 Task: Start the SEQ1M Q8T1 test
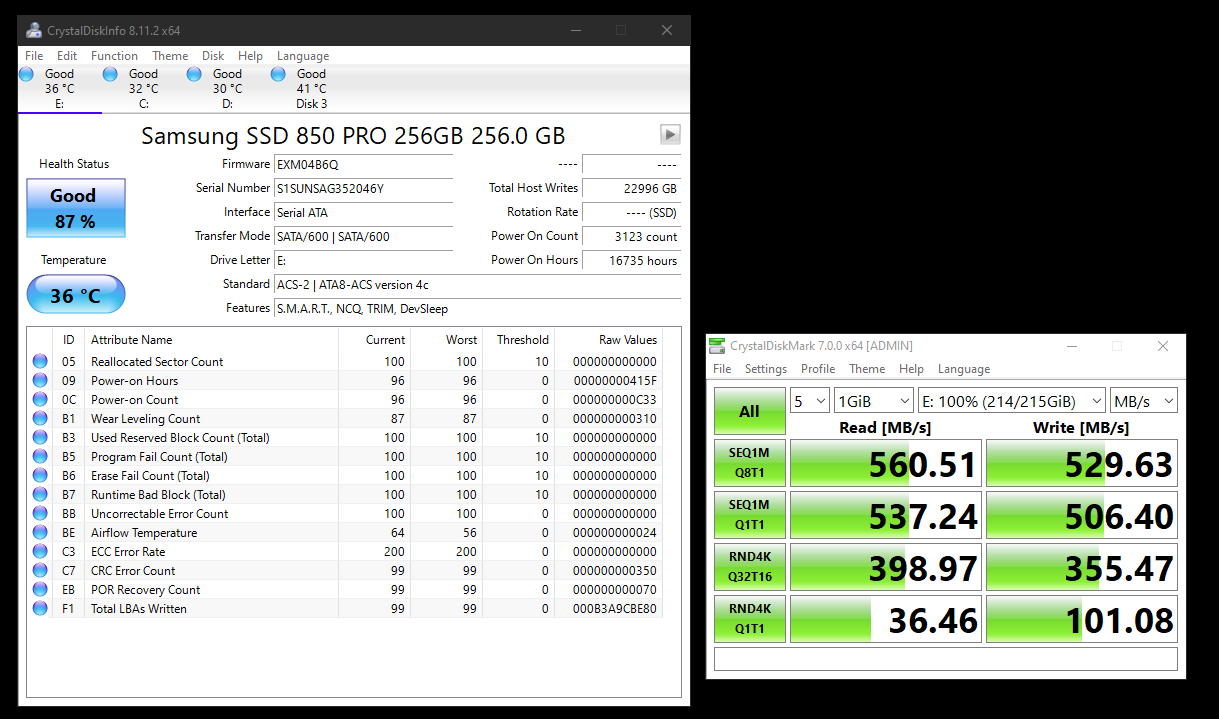pos(749,463)
